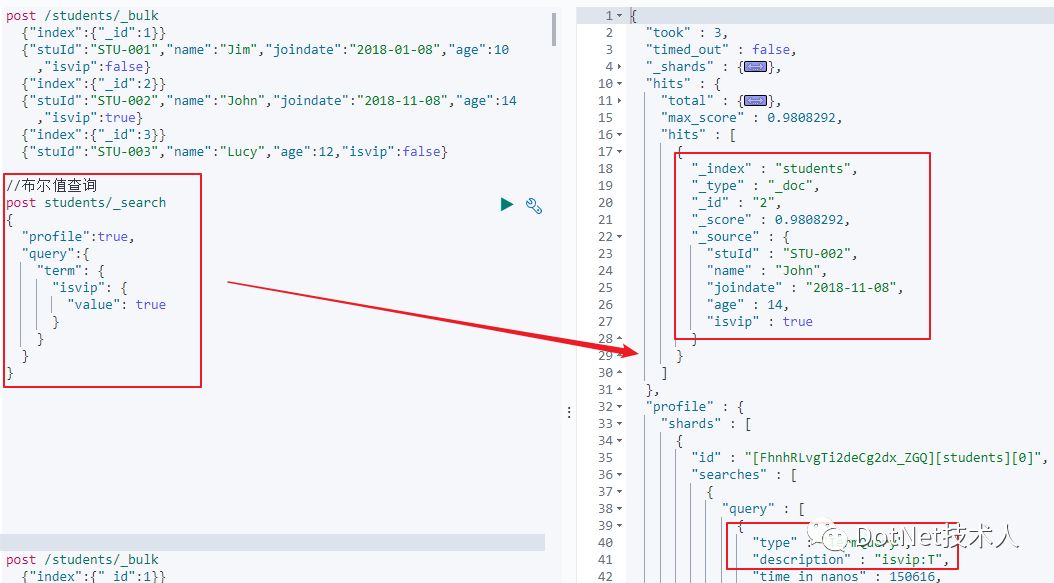Expand the folded "total" object badge

point(756,101)
